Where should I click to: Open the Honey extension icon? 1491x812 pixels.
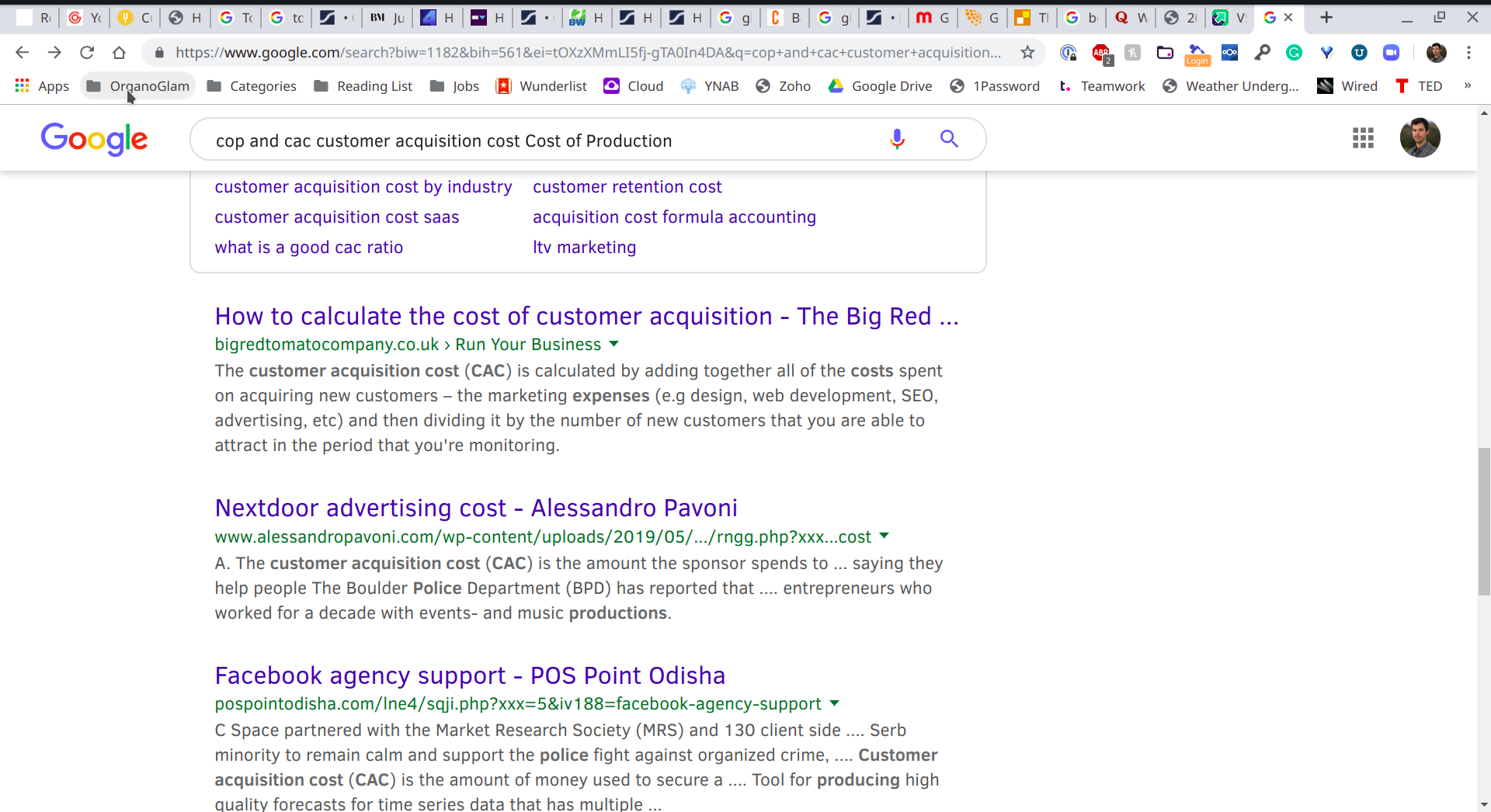pyautogui.click(x=1133, y=52)
